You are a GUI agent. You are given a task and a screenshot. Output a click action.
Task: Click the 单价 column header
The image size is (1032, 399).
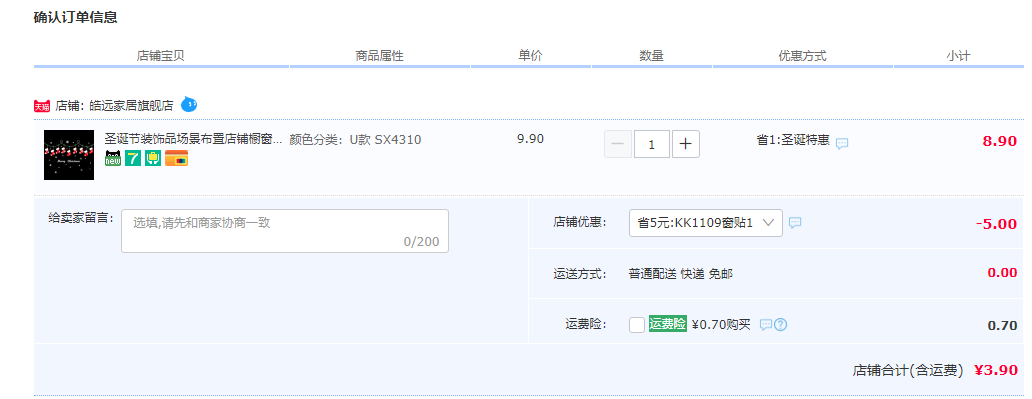530,56
